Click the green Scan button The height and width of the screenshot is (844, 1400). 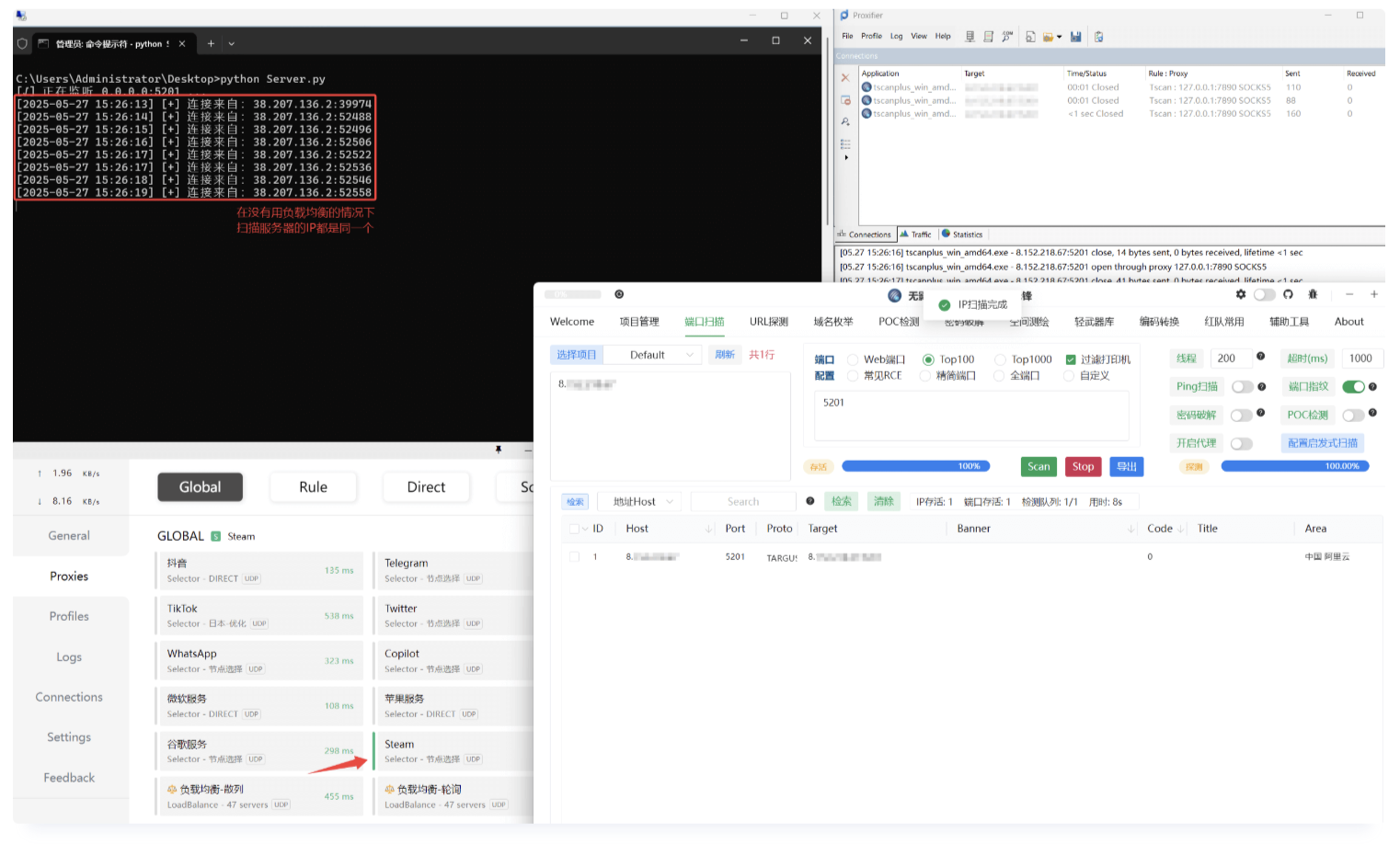coord(1039,466)
